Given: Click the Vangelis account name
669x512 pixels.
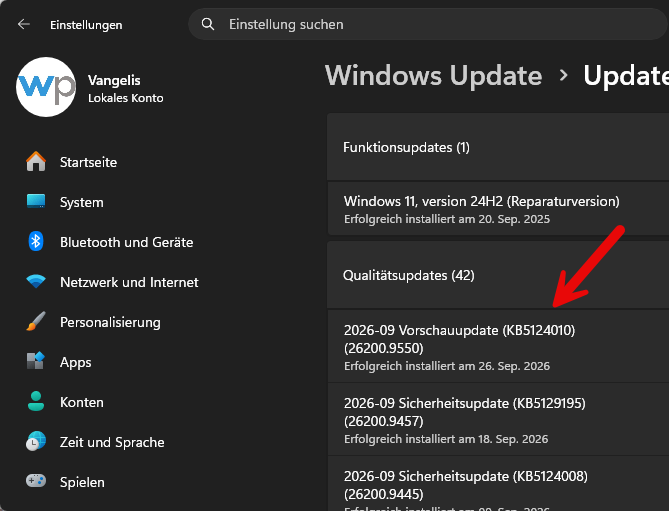Looking at the screenshot, I should tap(114, 80).
